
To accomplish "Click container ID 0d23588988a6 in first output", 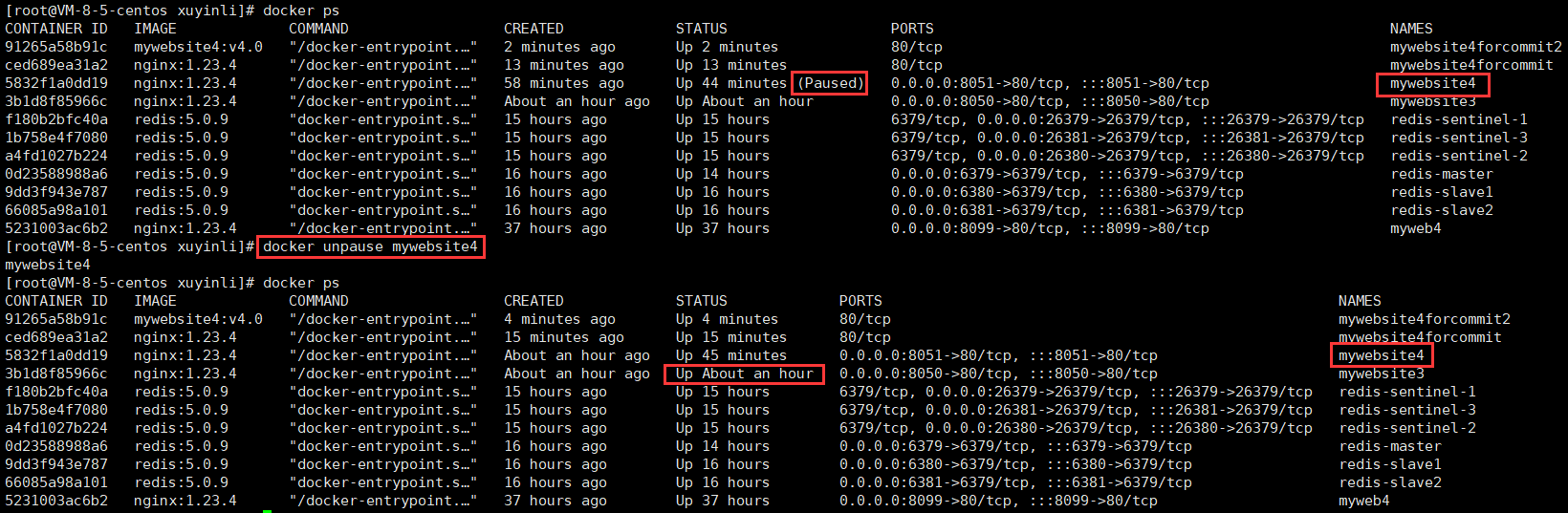I will pyautogui.click(x=56, y=174).
